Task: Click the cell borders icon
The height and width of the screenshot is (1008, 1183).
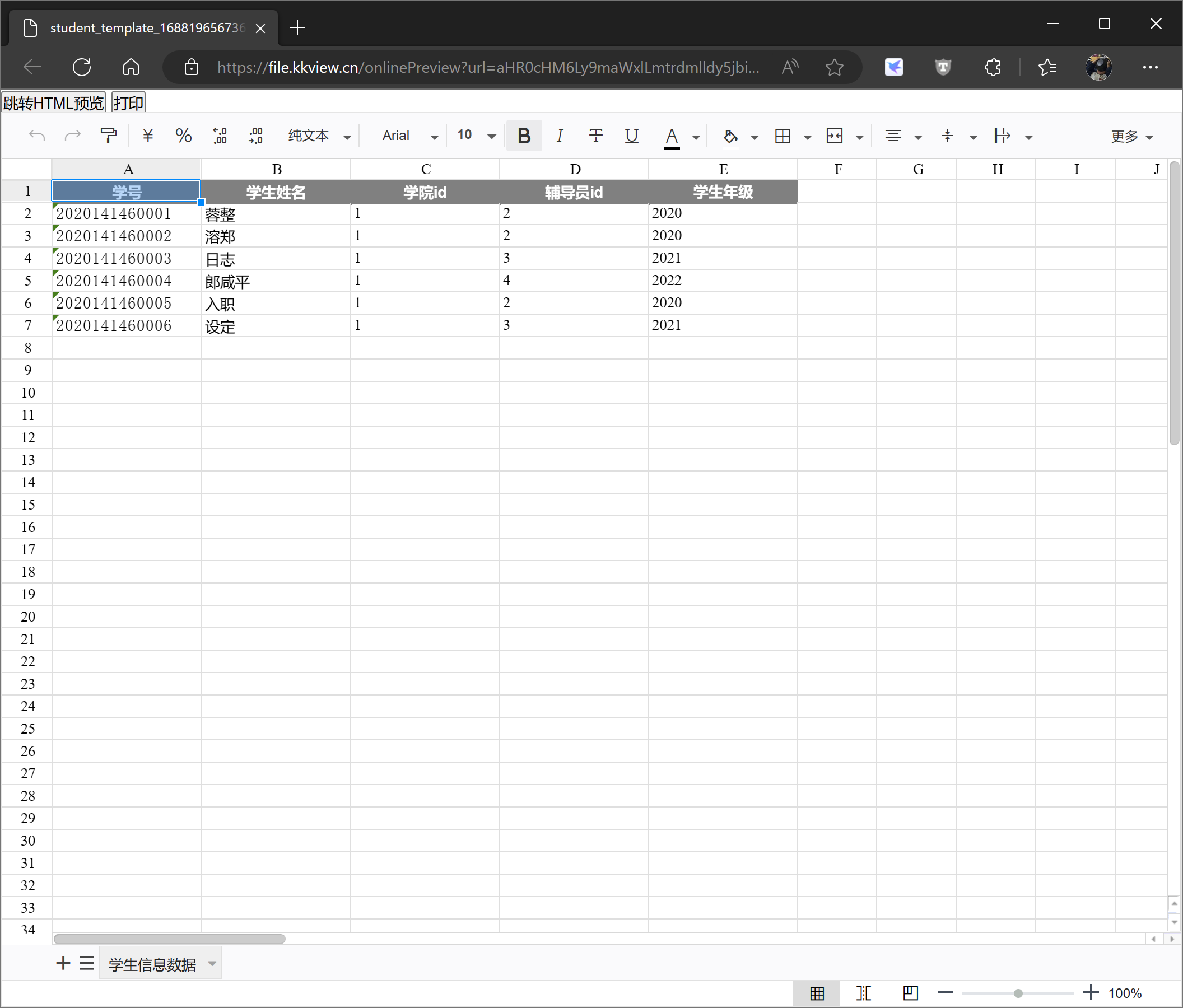Action: pos(782,136)
